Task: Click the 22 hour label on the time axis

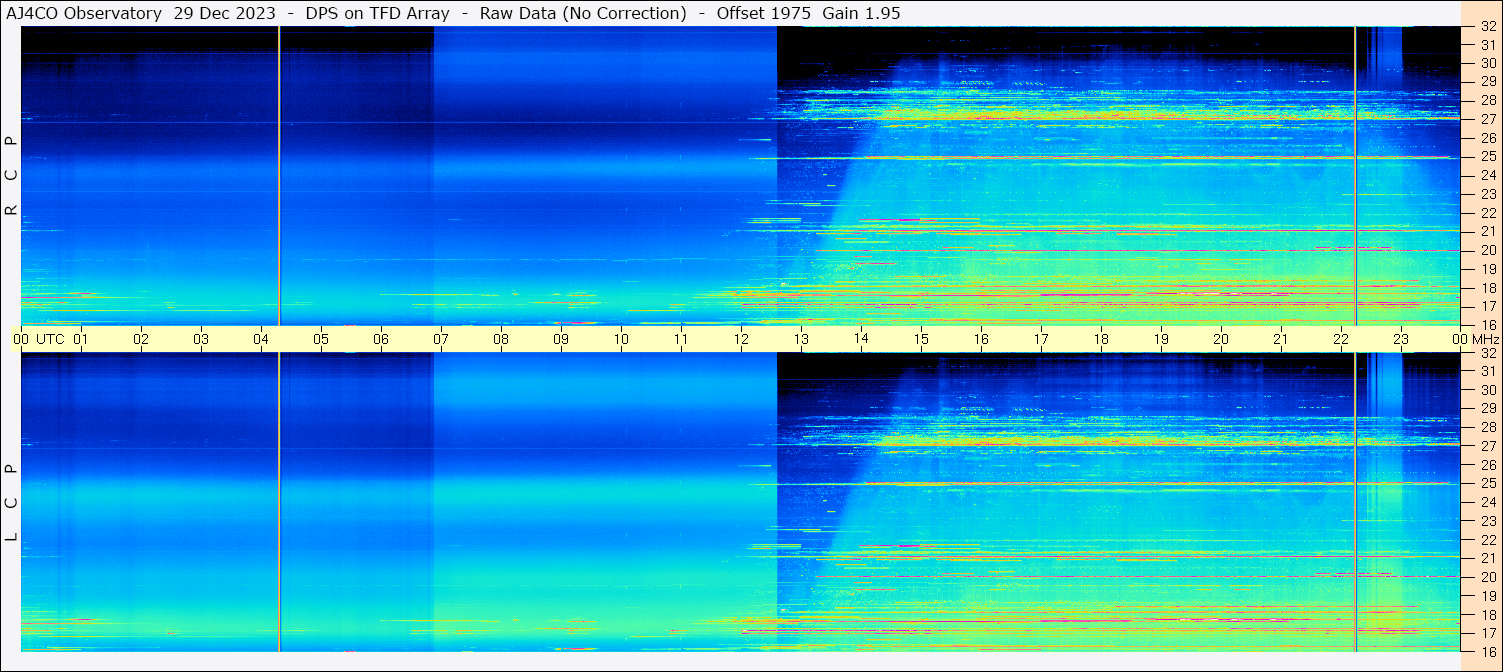Action: (x=1340, y=339)
